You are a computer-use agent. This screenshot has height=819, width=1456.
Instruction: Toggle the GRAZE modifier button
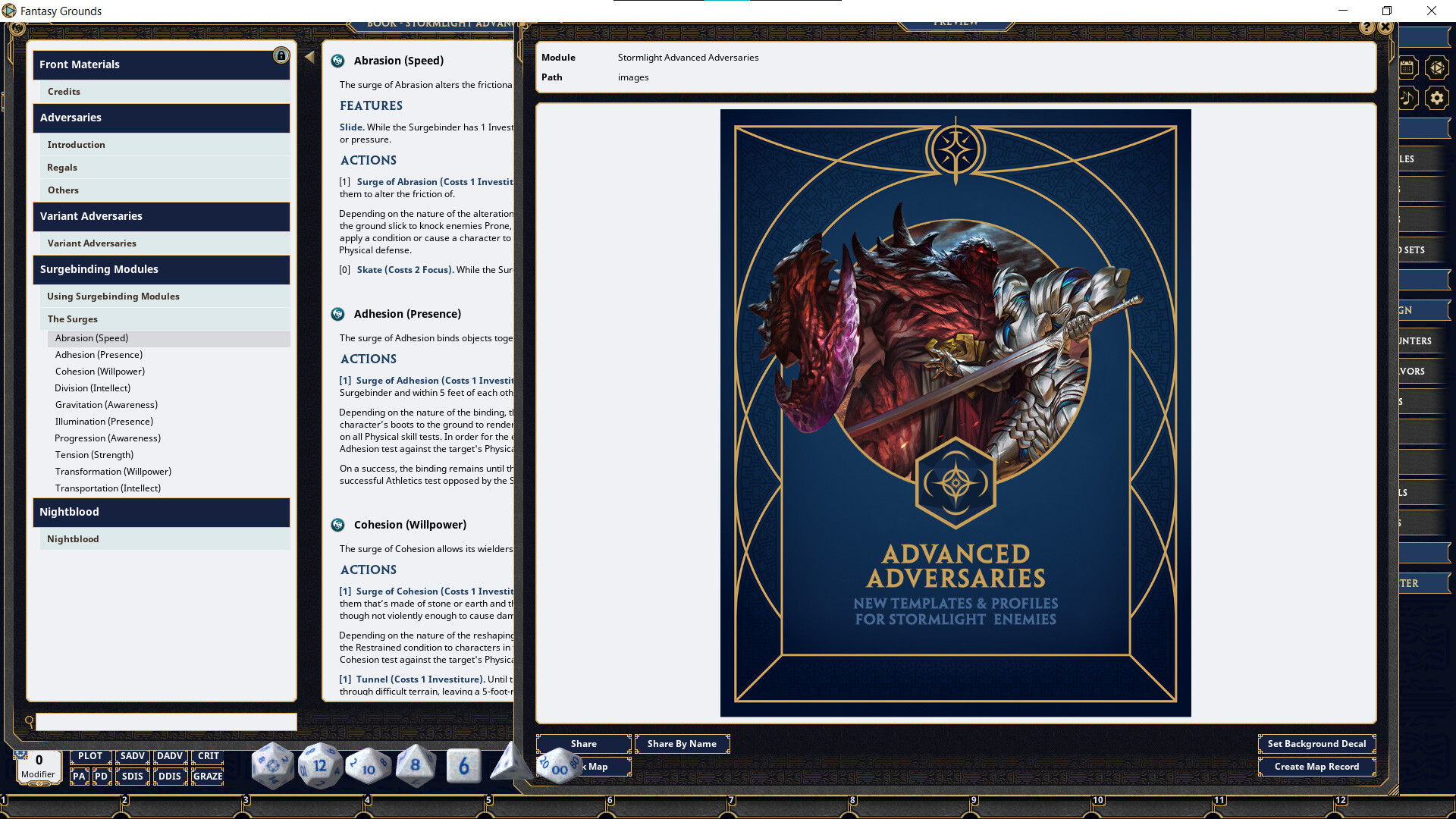point(207,776)
